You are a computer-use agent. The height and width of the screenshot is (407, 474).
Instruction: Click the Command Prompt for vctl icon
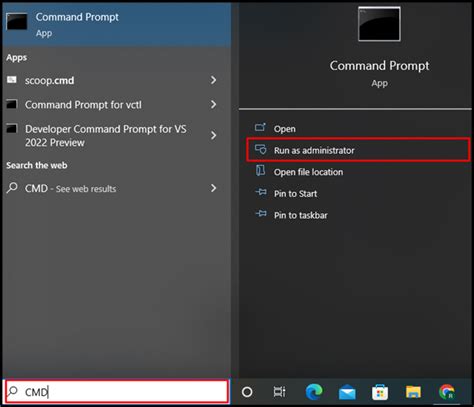coord(12,104)
